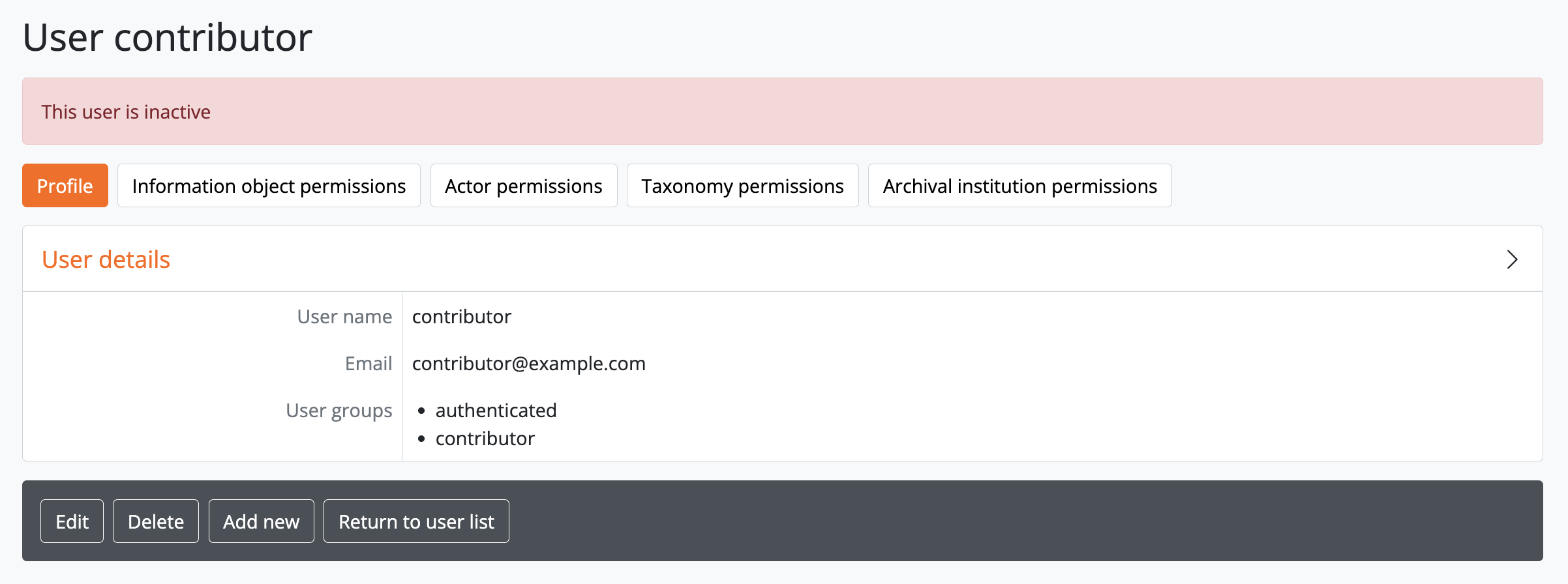Return to user list

(416, 521)
